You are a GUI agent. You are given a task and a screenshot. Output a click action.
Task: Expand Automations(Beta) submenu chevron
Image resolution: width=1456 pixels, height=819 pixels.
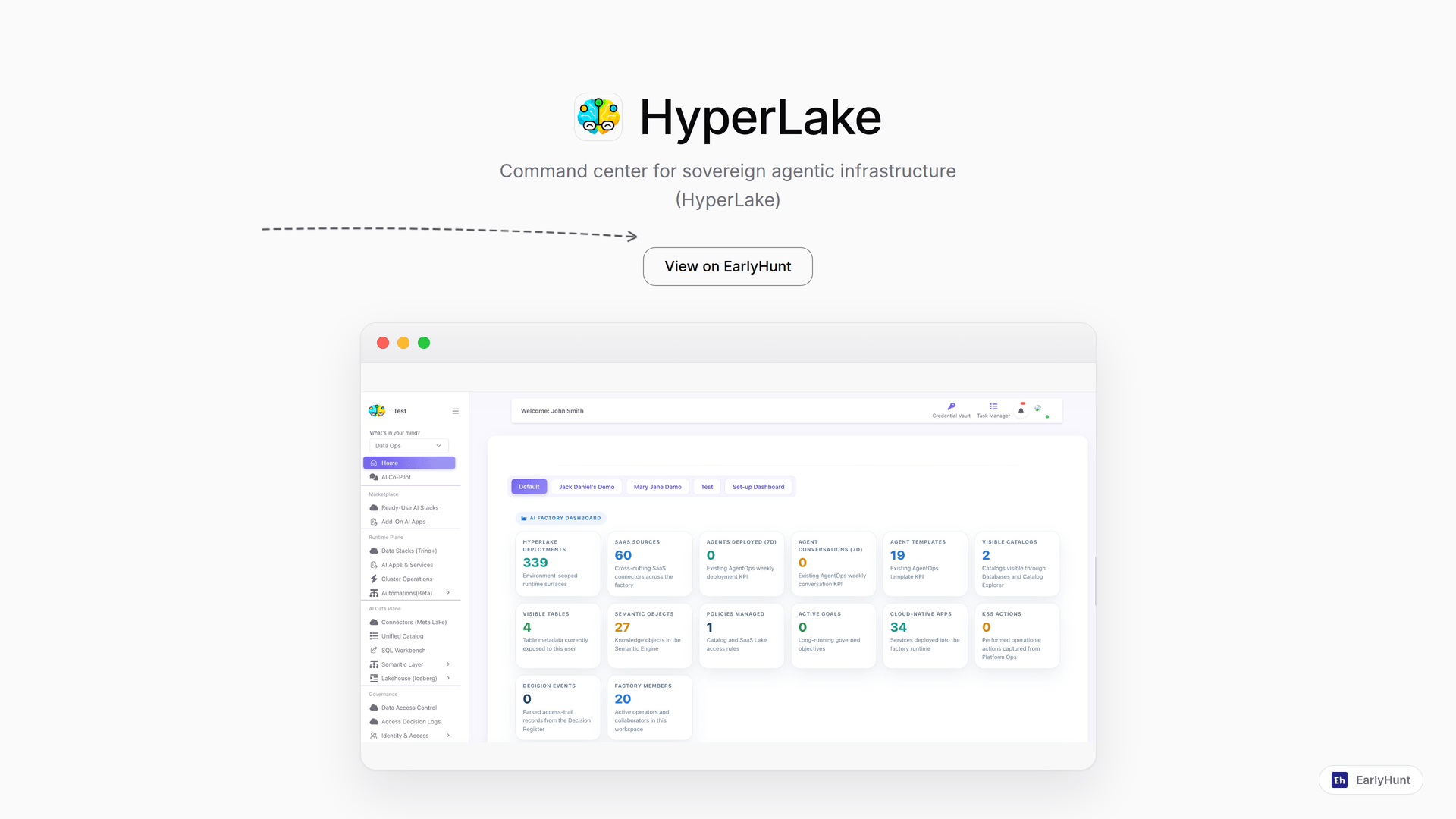click(x=448, y=593)
